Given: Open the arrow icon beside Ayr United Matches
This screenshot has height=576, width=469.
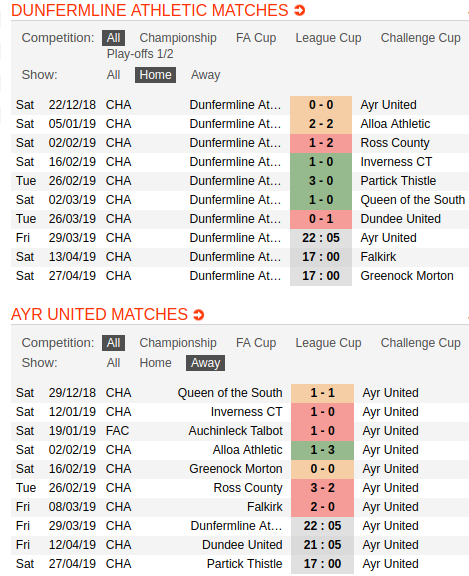Looking at the screenshot, I should 199,315.
